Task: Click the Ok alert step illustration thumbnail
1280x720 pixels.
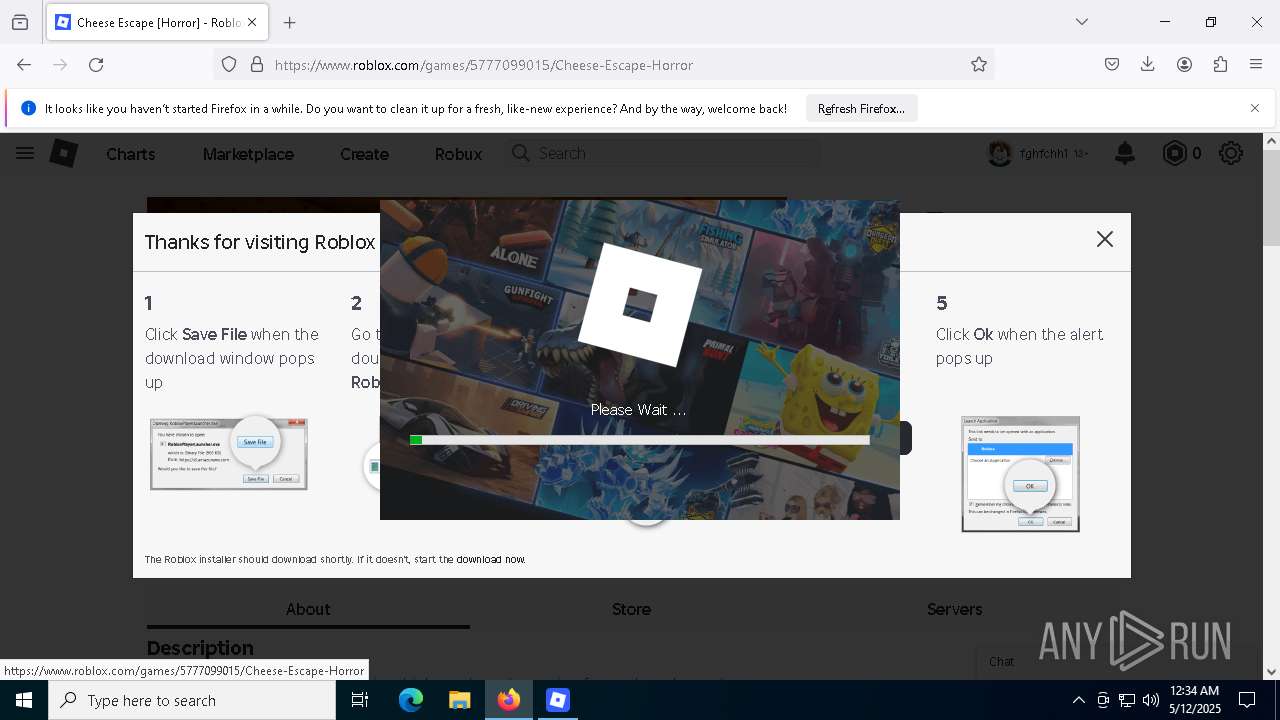Action: 1020,474
